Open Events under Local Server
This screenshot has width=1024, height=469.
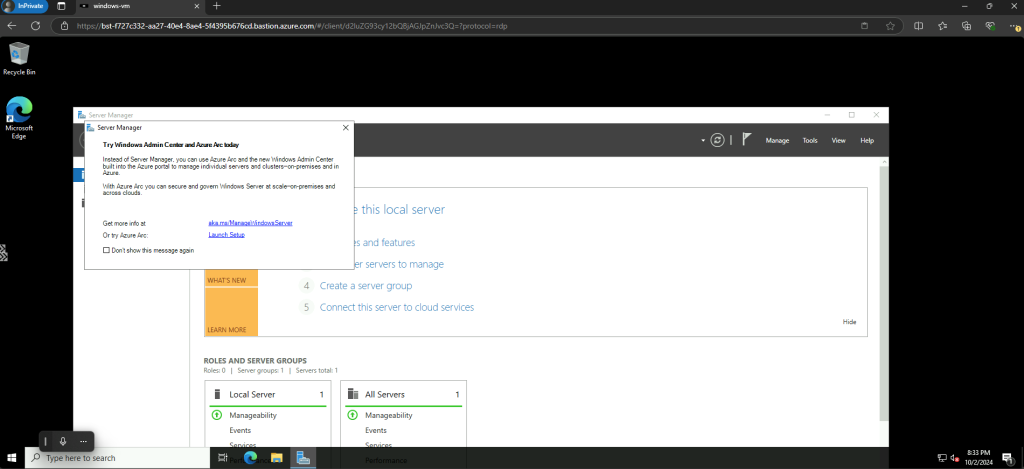point(240,430)
